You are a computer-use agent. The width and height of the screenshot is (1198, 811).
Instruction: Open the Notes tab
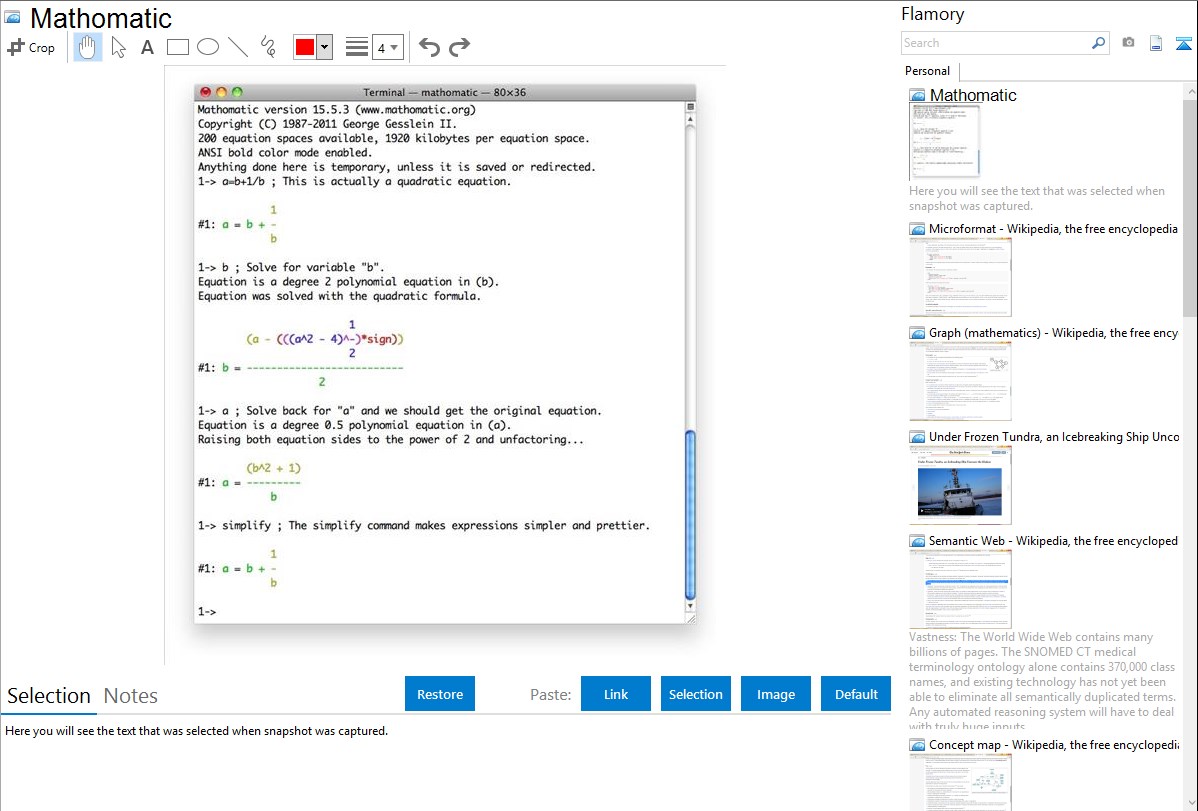point(131,696)
